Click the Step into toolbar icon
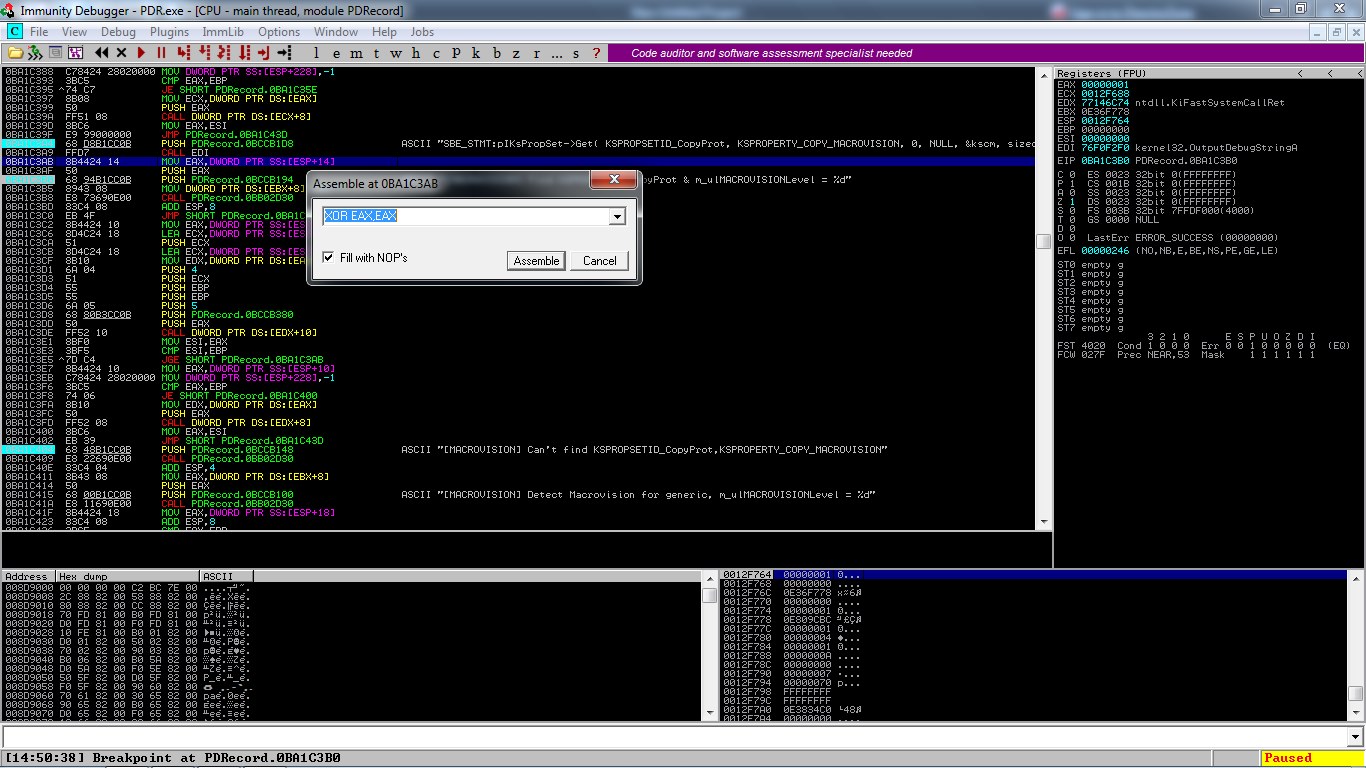 183,53
